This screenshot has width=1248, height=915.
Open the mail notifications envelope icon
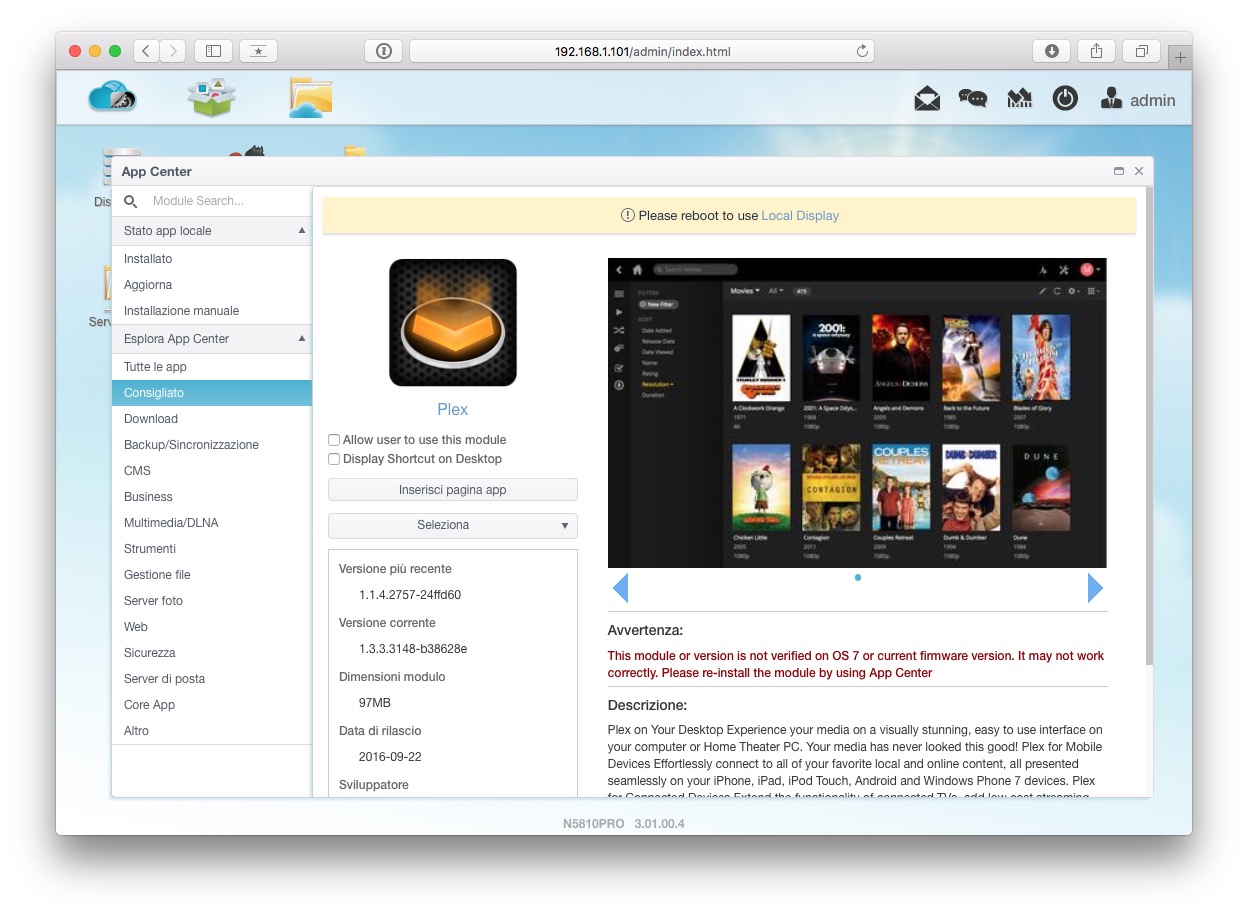[x=927, y=99]
